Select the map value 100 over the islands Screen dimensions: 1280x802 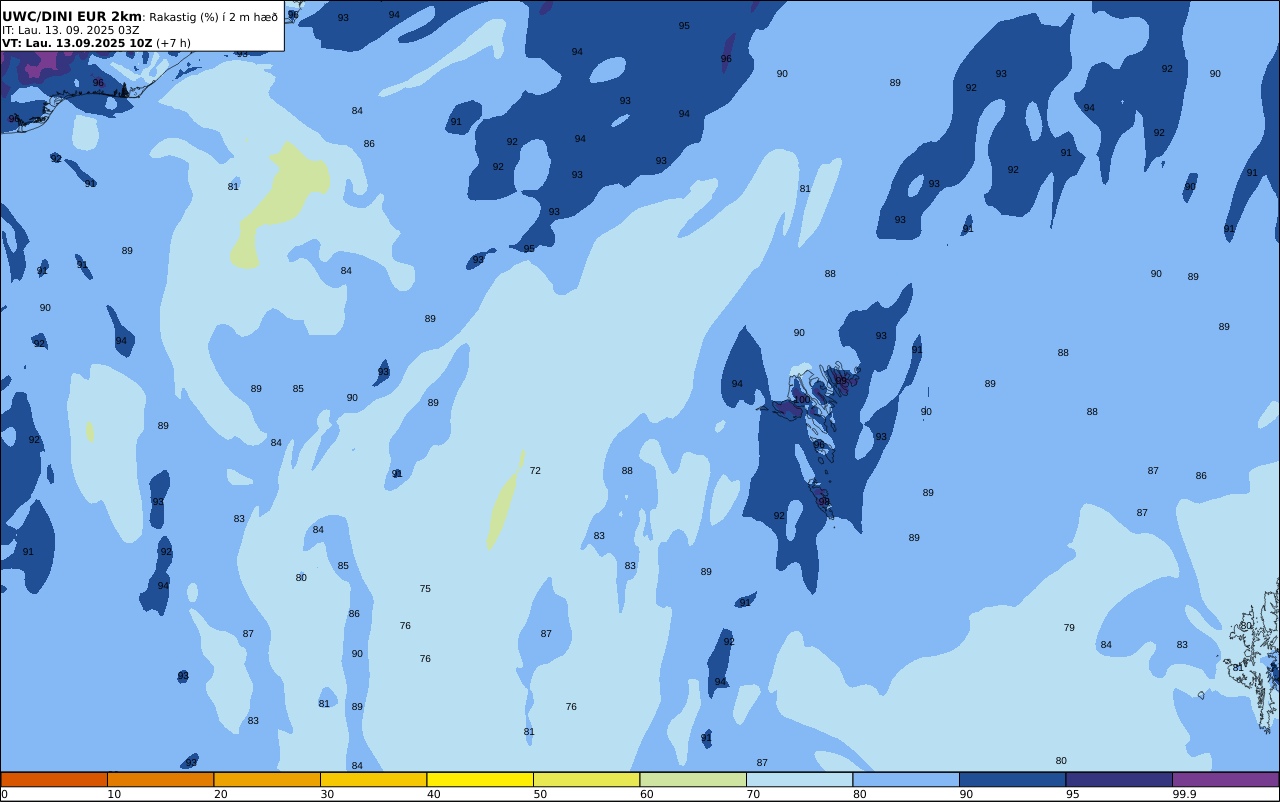(802, 399)
